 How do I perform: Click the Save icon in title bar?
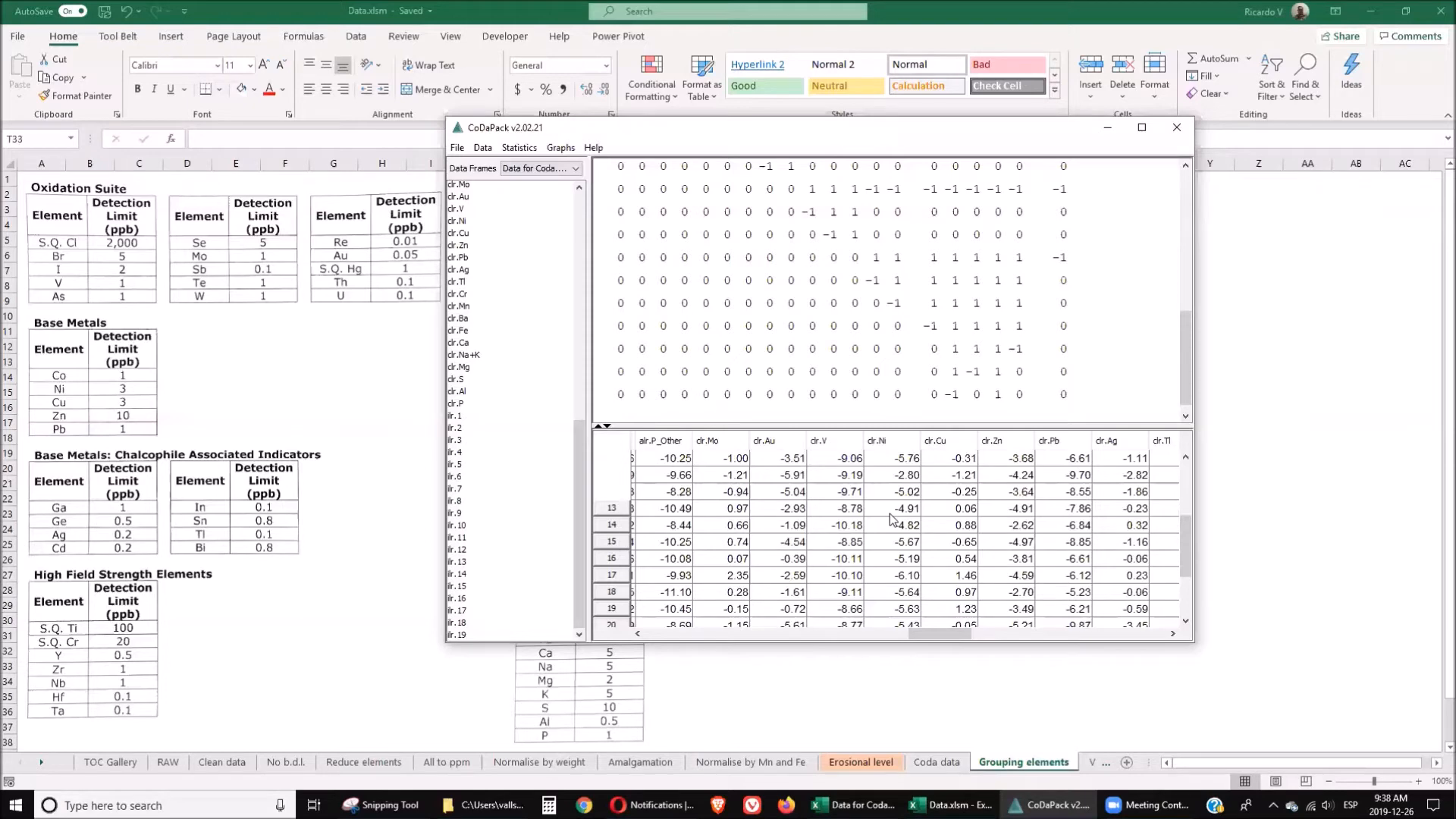(105, 11)
